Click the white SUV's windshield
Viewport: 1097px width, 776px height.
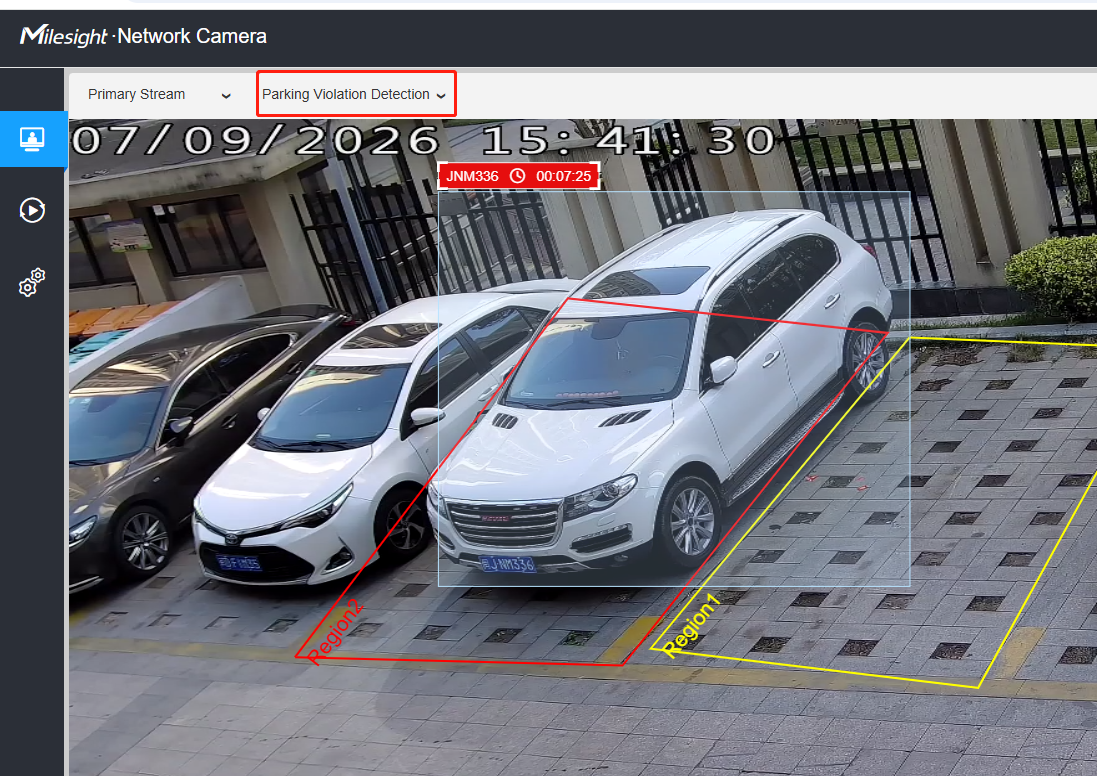(602, 360)
